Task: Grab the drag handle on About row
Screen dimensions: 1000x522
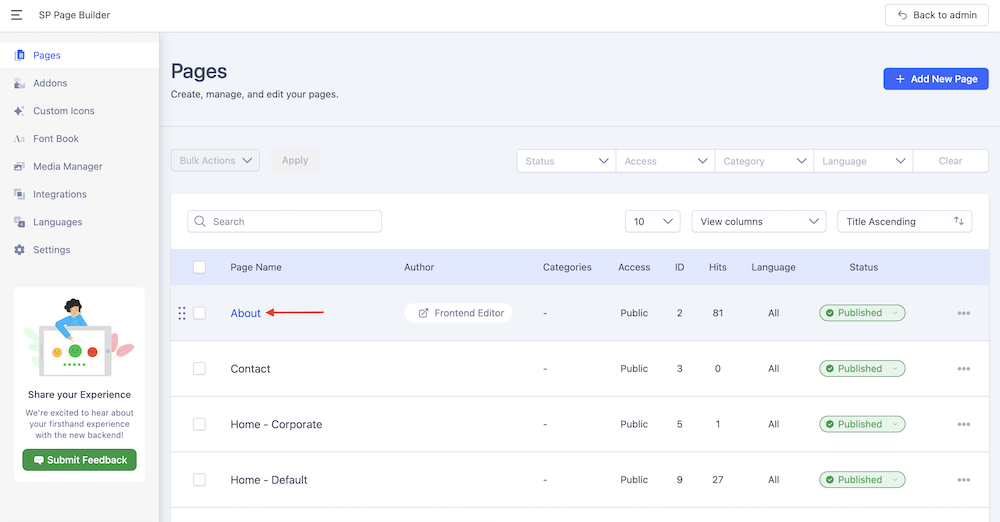Action: coord(181,313)
